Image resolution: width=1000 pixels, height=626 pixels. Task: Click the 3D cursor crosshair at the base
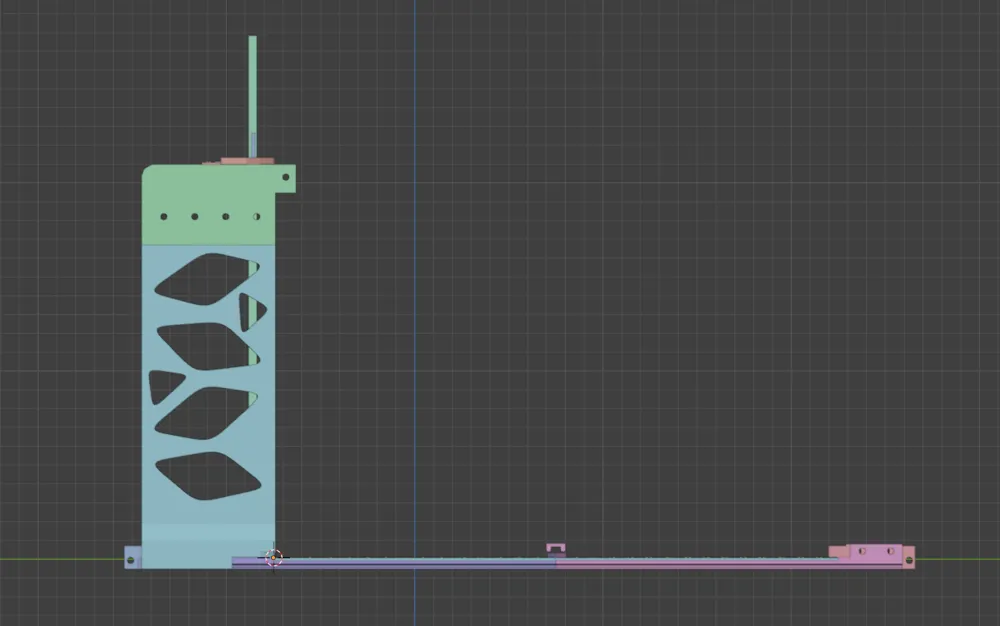[x=274, y=558]
